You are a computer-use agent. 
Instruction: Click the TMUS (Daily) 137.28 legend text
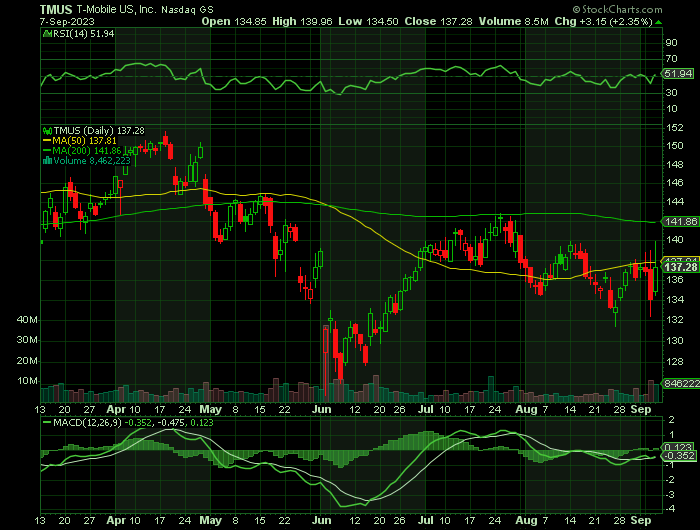tap(99, 131)
